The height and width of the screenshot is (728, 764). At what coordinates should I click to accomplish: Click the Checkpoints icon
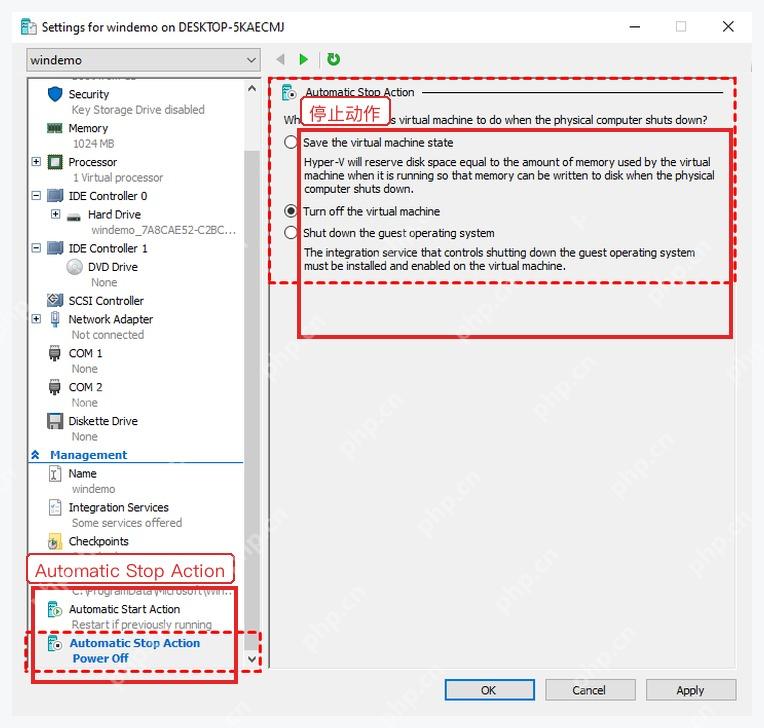(55, 541)
